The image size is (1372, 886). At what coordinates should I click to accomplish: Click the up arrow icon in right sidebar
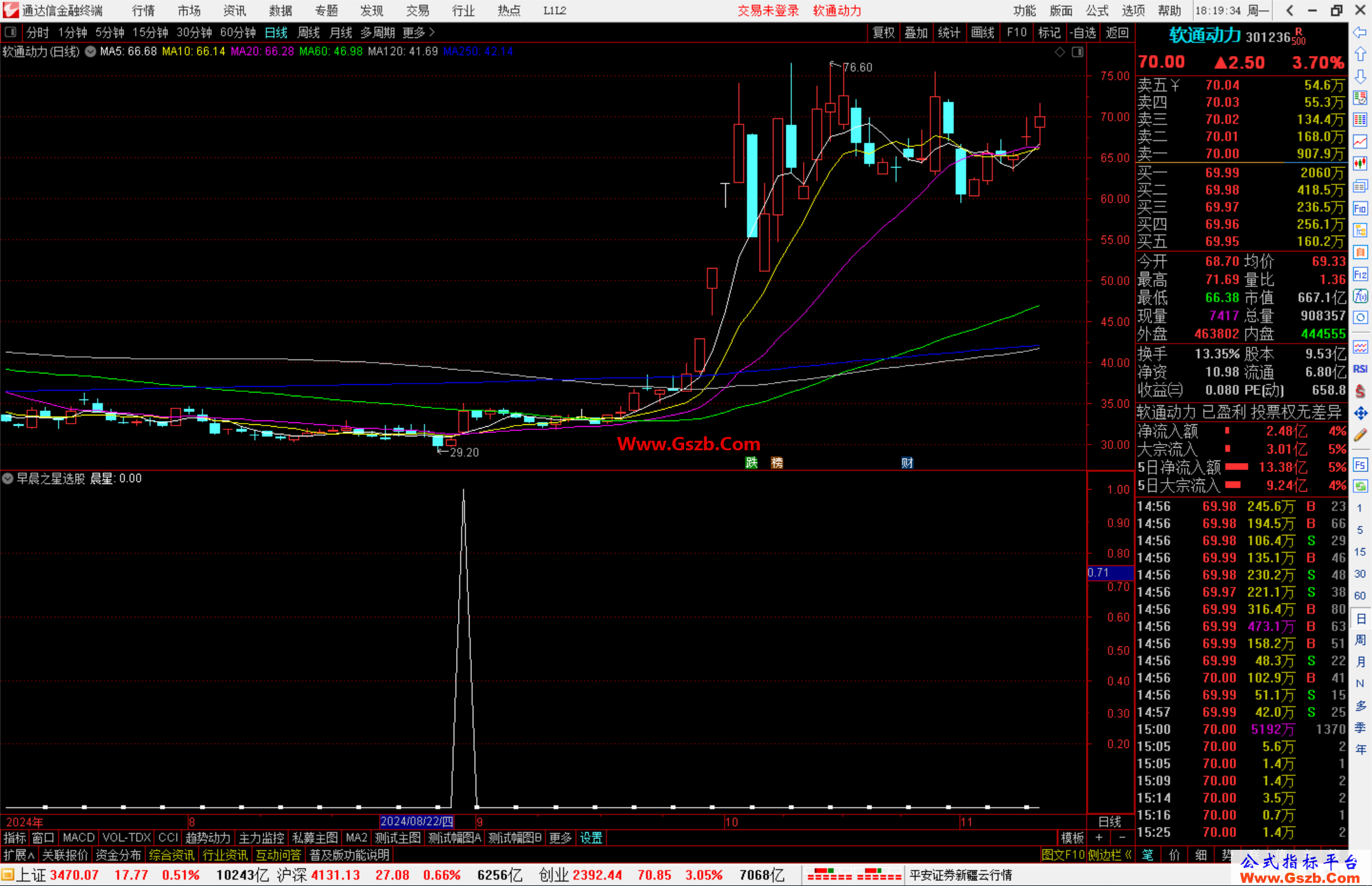tap(1360, 55)
